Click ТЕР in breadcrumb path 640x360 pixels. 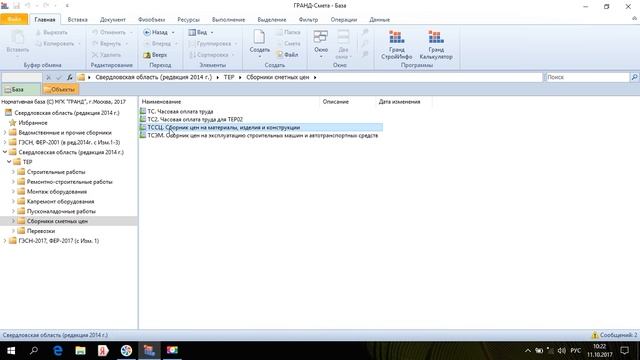point(229,77)
